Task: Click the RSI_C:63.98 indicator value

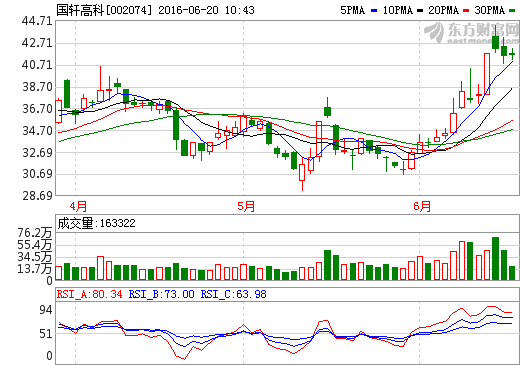Action: pos(233,294)
